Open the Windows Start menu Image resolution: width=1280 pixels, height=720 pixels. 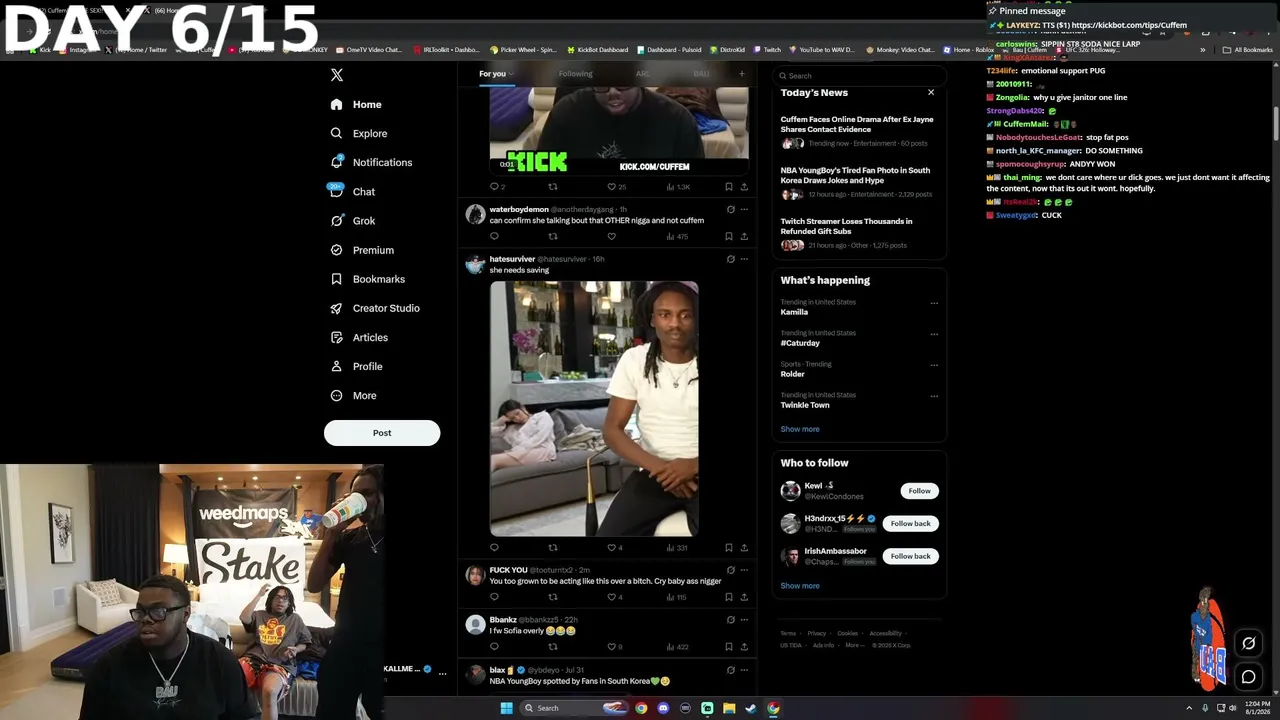pos(506,708)
